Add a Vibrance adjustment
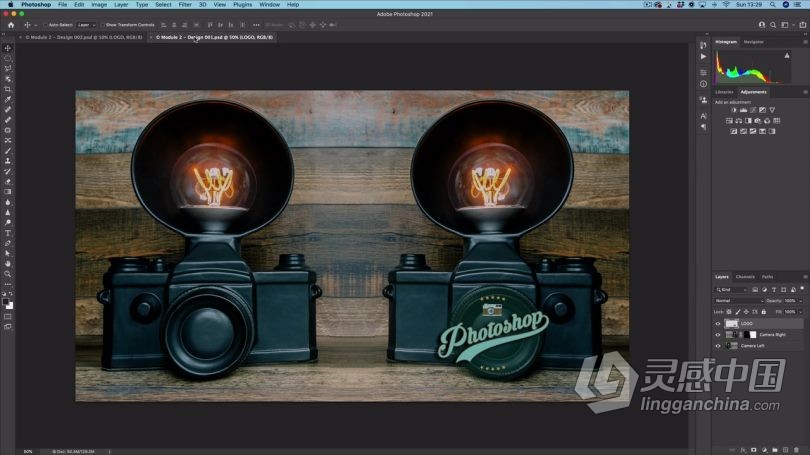 coord(772,110)
